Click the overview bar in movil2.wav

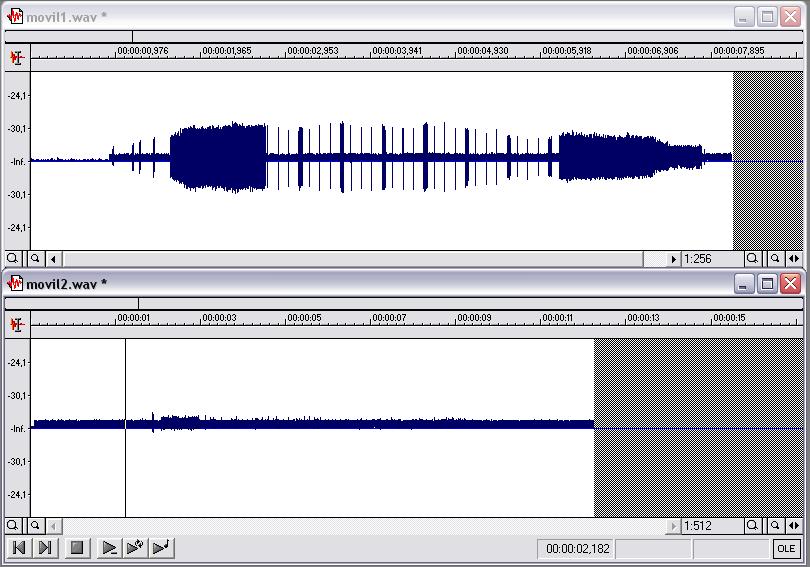pyautogui.click(x=404, y=303)
